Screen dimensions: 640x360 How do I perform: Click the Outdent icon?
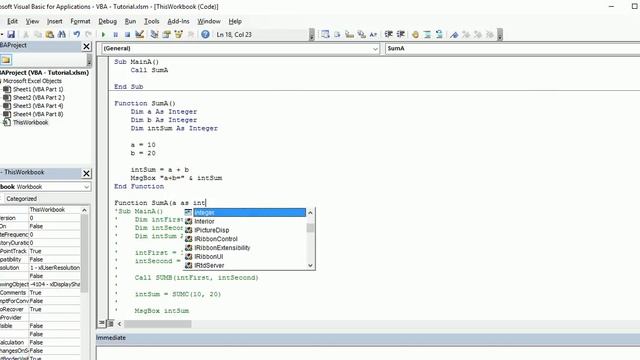[x=400, y=35]
